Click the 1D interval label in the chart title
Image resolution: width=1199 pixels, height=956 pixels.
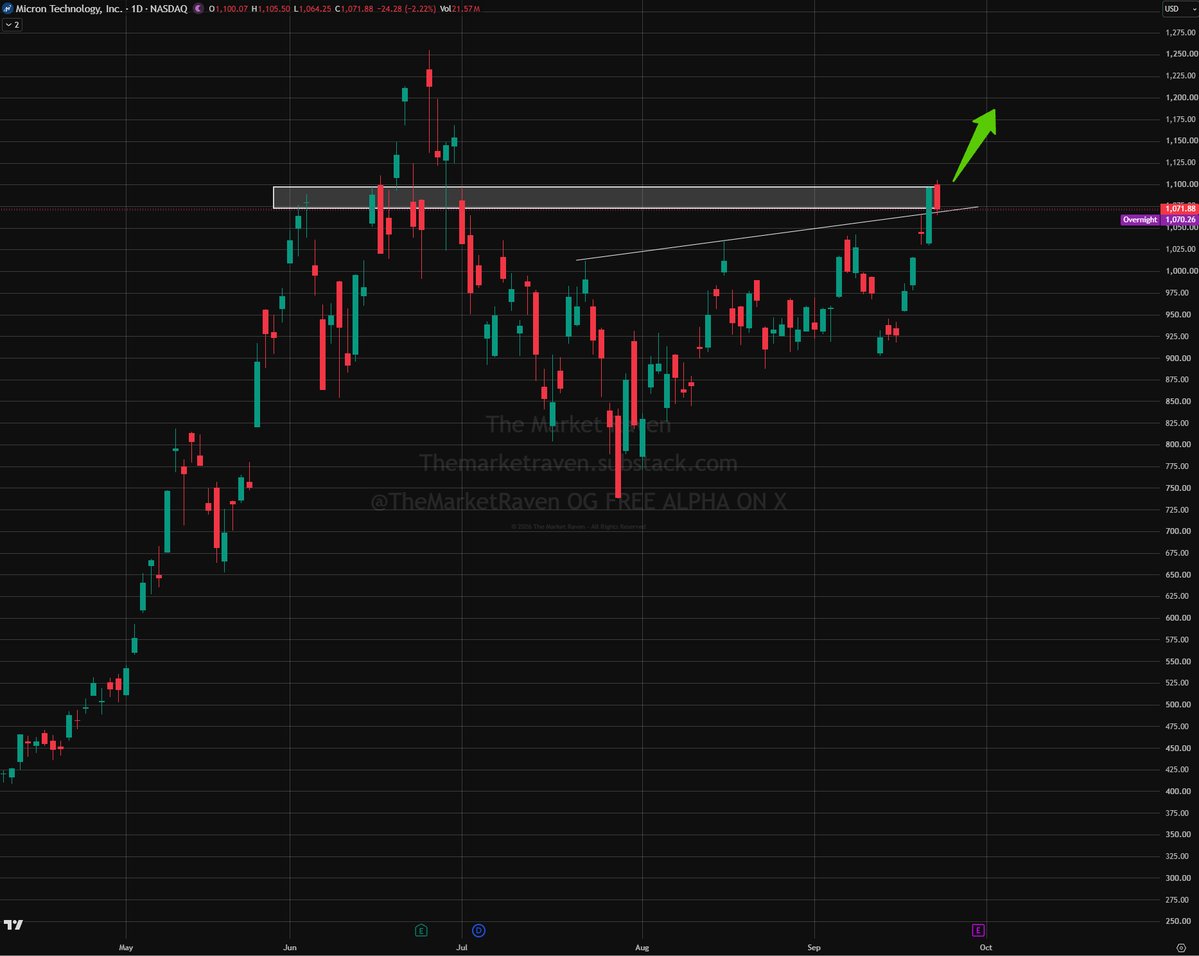tap(137, 8)
